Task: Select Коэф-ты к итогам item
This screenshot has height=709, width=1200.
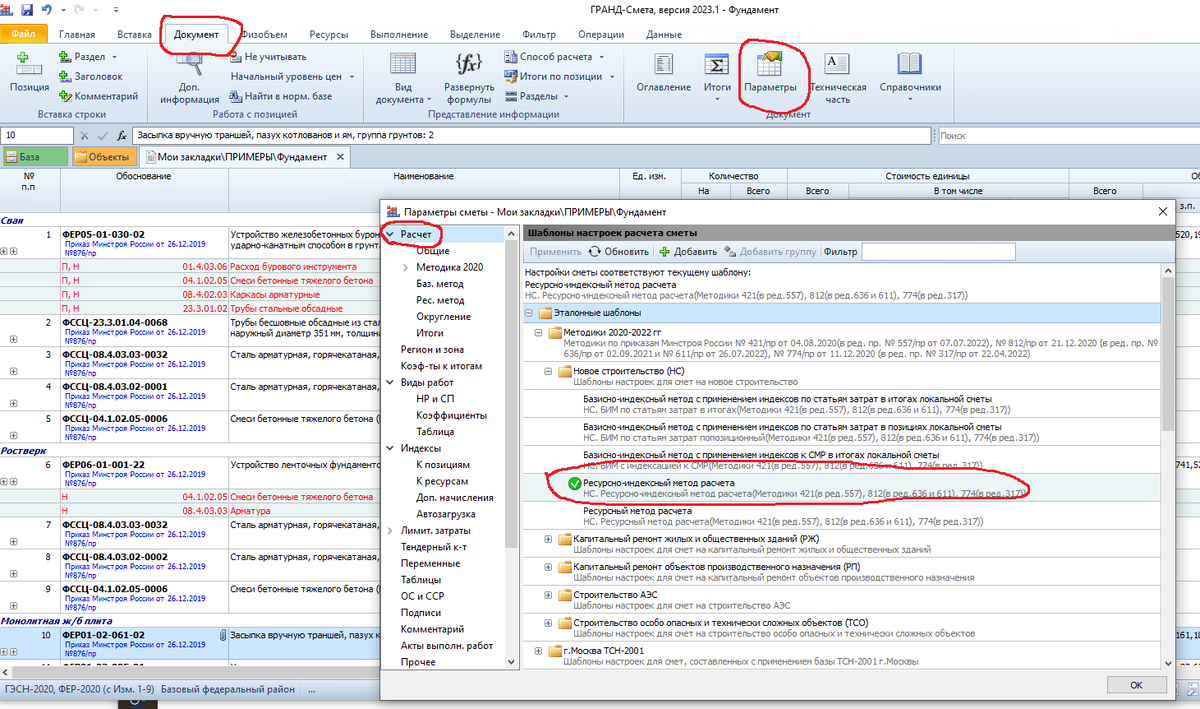Action: (x=441, y=366)
